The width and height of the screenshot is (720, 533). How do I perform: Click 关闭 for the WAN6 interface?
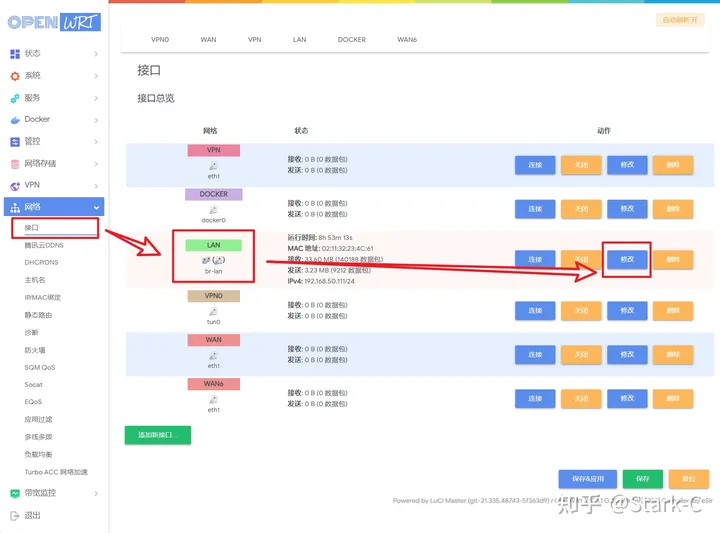pos(581,398)
